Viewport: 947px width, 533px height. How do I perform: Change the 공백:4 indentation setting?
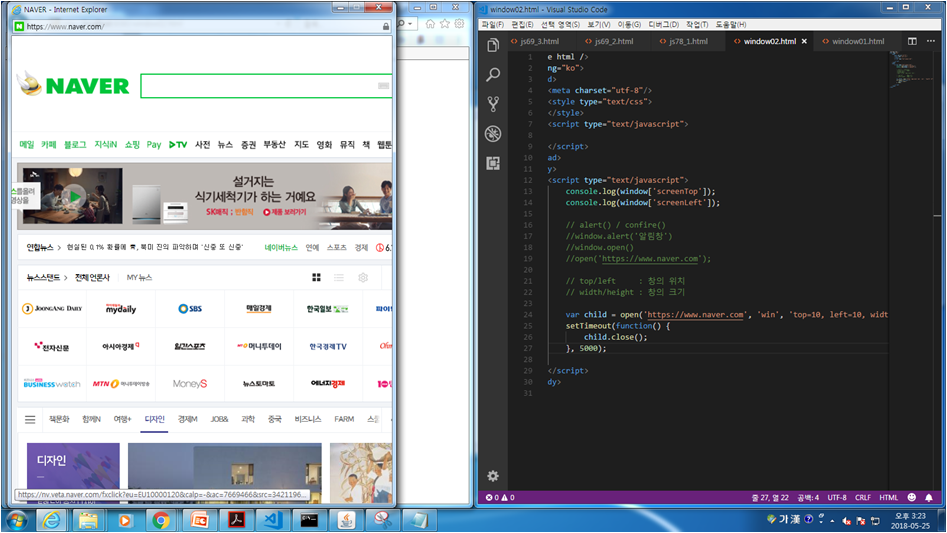(x=807, y=497)
